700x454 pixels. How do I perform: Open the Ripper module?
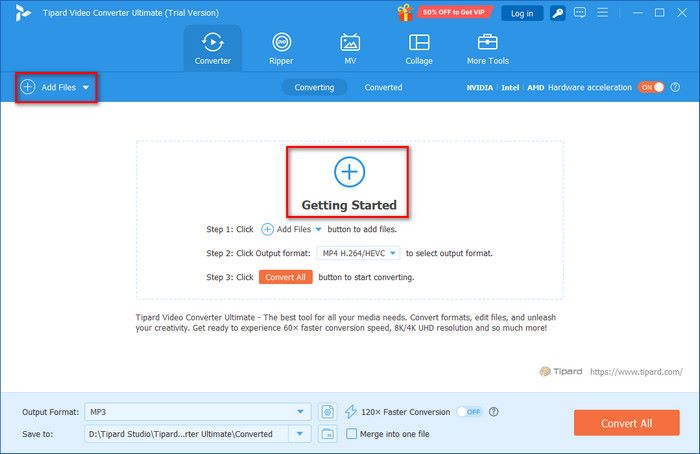click(x=281, y=49)
